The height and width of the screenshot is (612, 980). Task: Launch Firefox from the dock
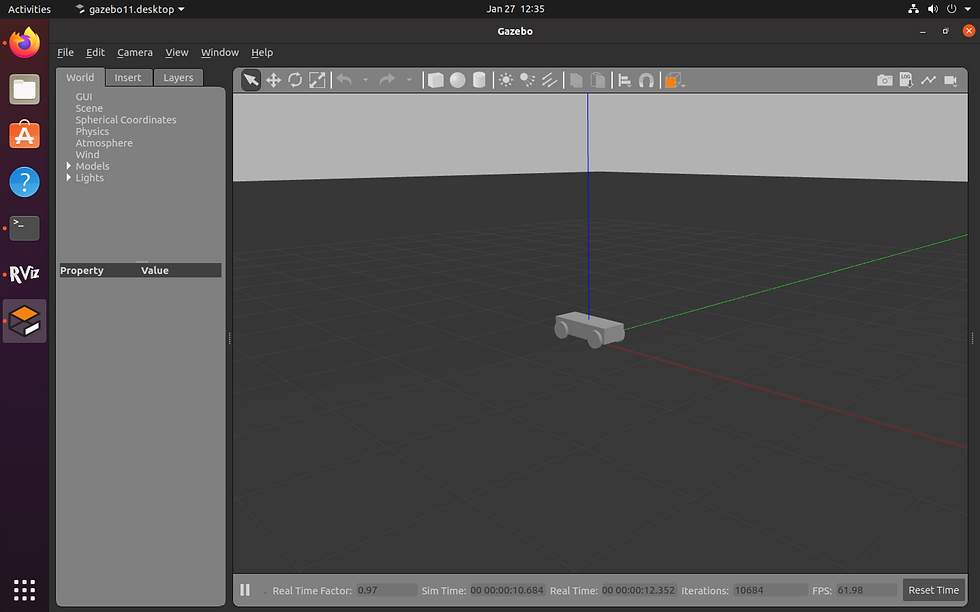coord(24,43)
